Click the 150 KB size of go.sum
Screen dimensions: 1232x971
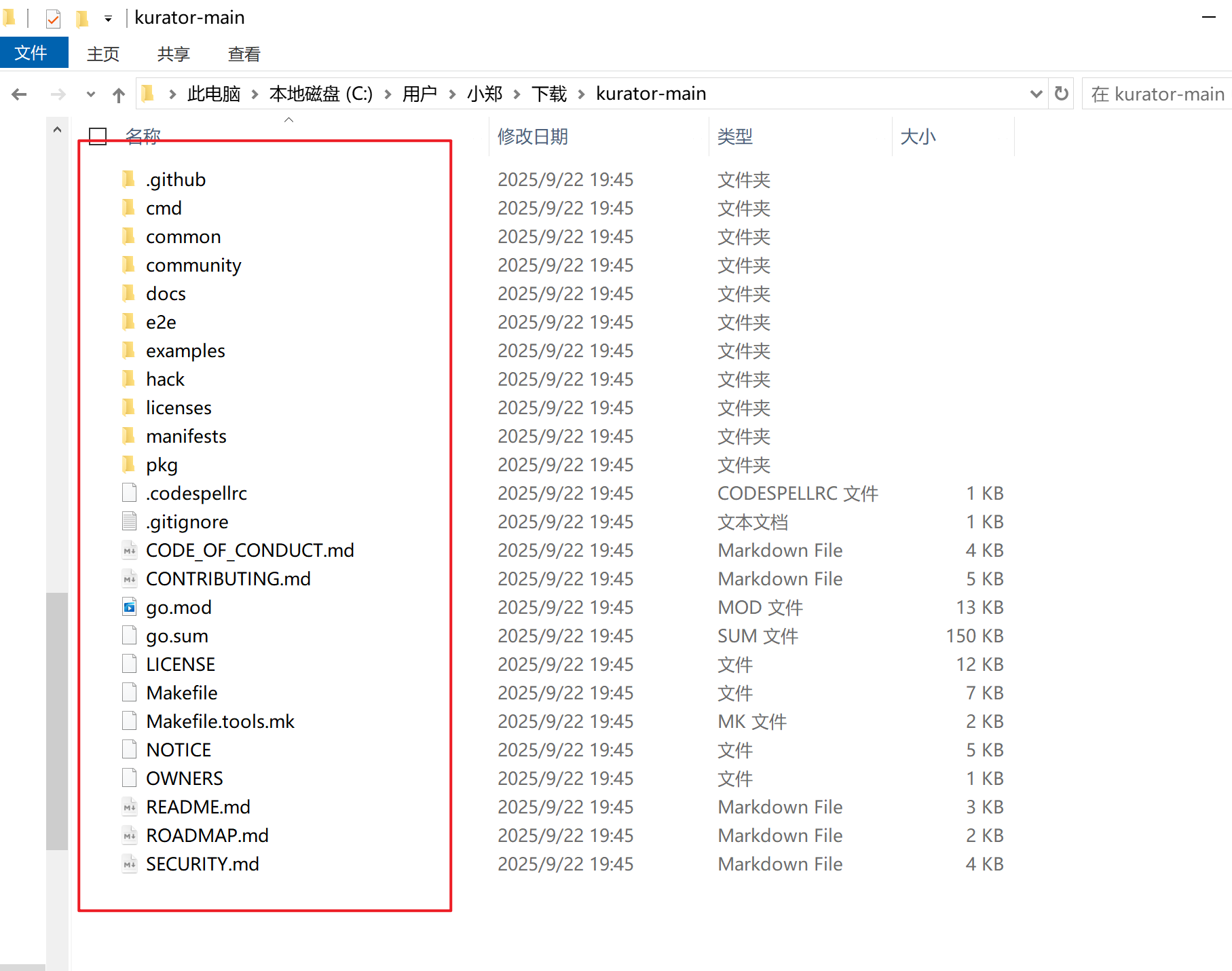(975, 636)
